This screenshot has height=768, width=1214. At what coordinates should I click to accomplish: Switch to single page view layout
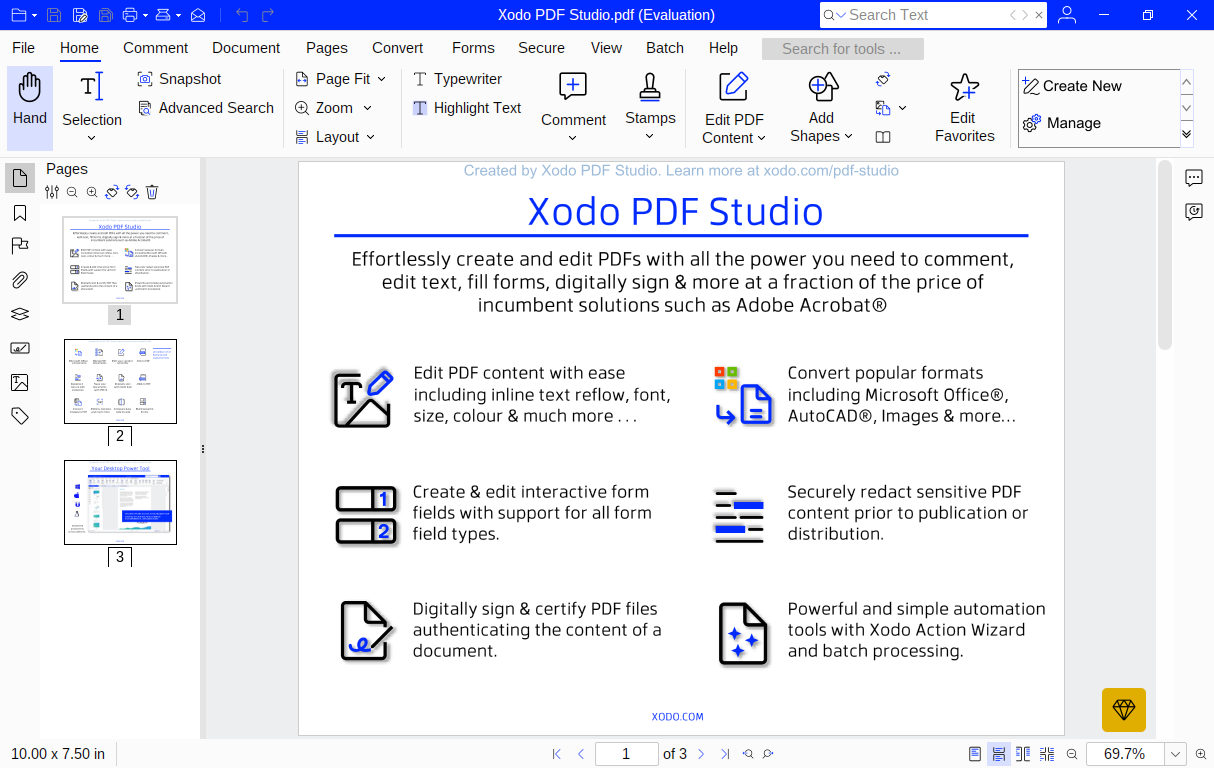coord(975,754)
